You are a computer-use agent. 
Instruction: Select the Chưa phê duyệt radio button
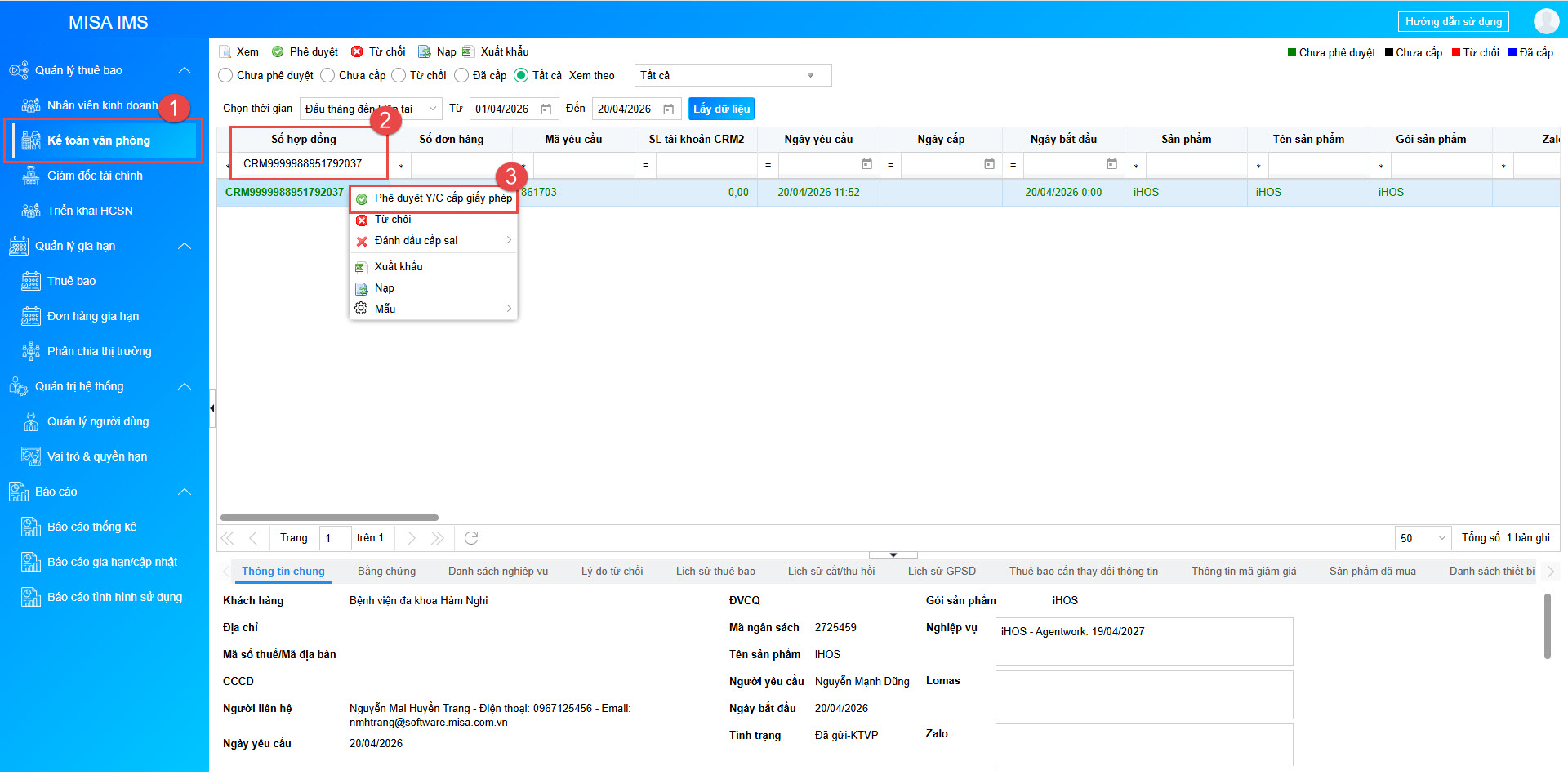[226, 76]
